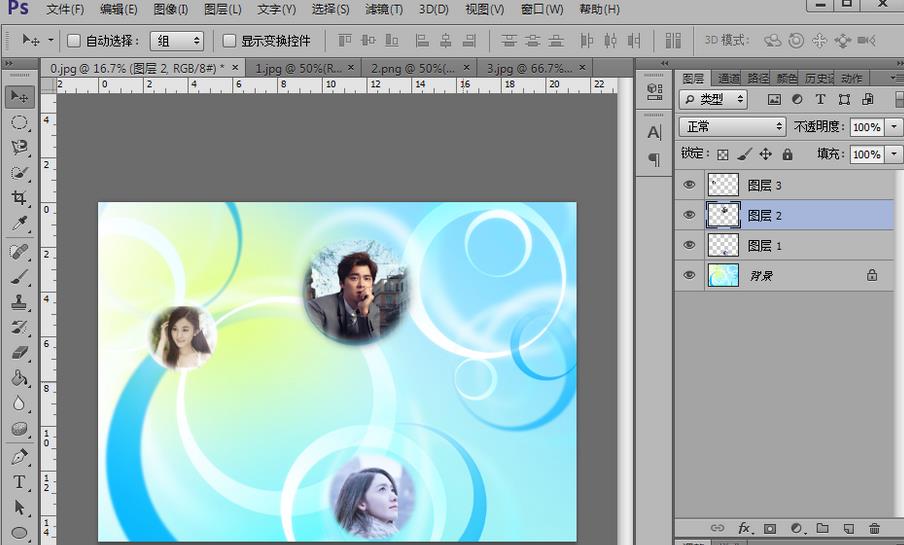
Task: Select the Clone Stamp tool
Action: pos(19,302)
